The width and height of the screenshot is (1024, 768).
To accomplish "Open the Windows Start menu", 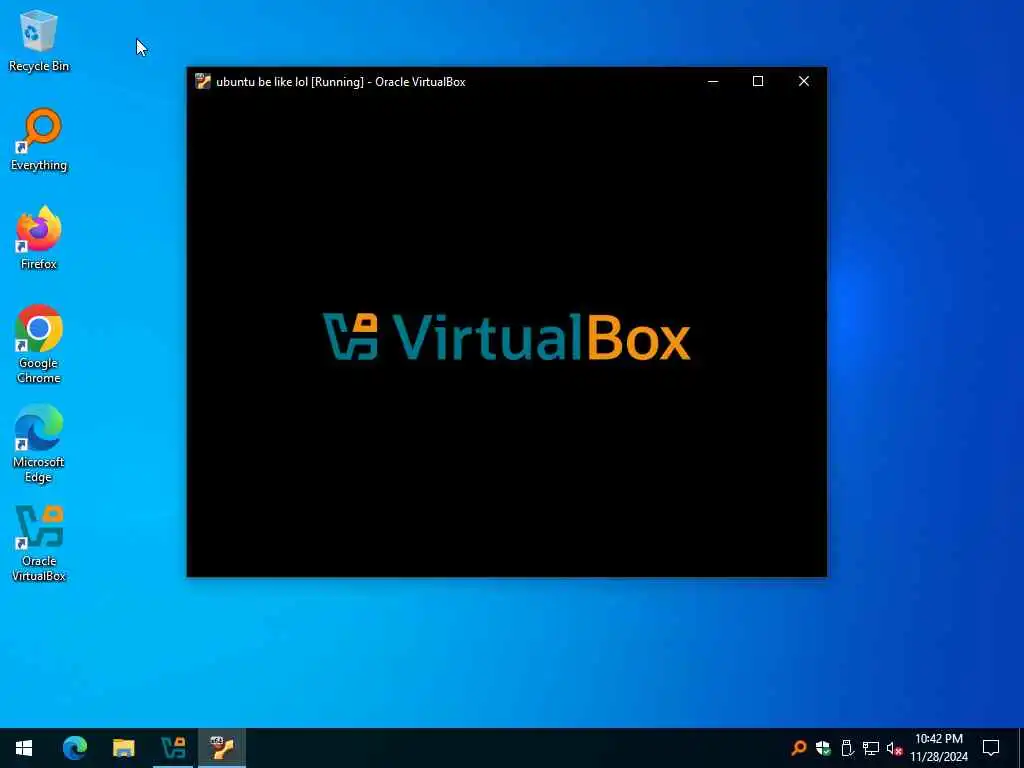I will coord(24,748).
